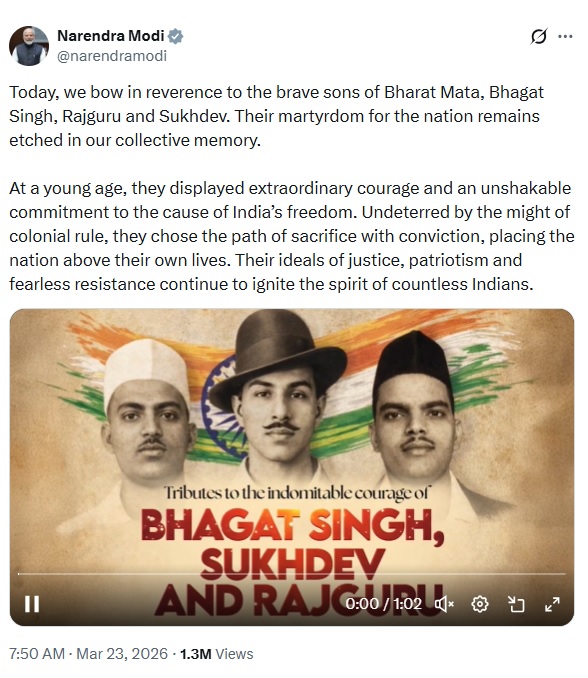Click the 'Tributes to the indomitable courage' caption

[x=296, y=493]
